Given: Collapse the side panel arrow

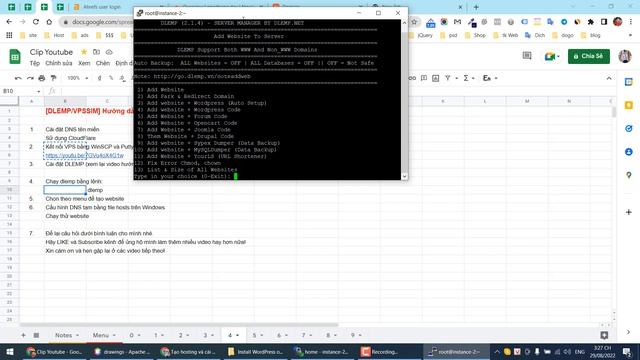Looking at the screenshot, I should click(x=629, y=332).
